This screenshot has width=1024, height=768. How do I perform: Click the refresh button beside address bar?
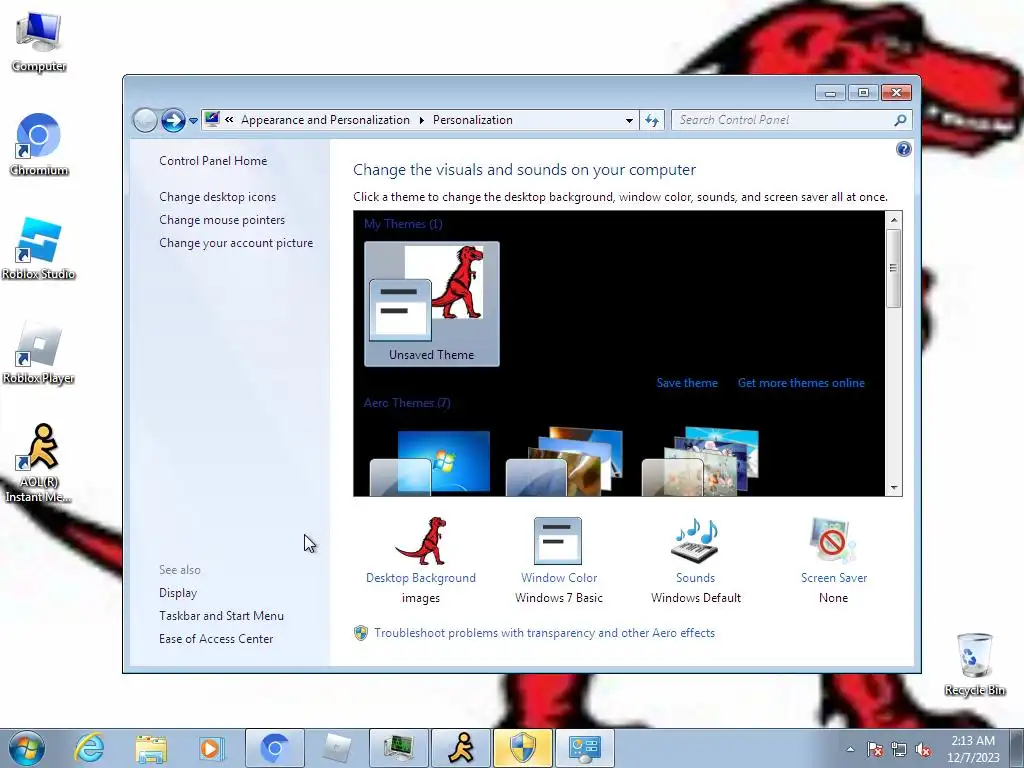point(652,120)
